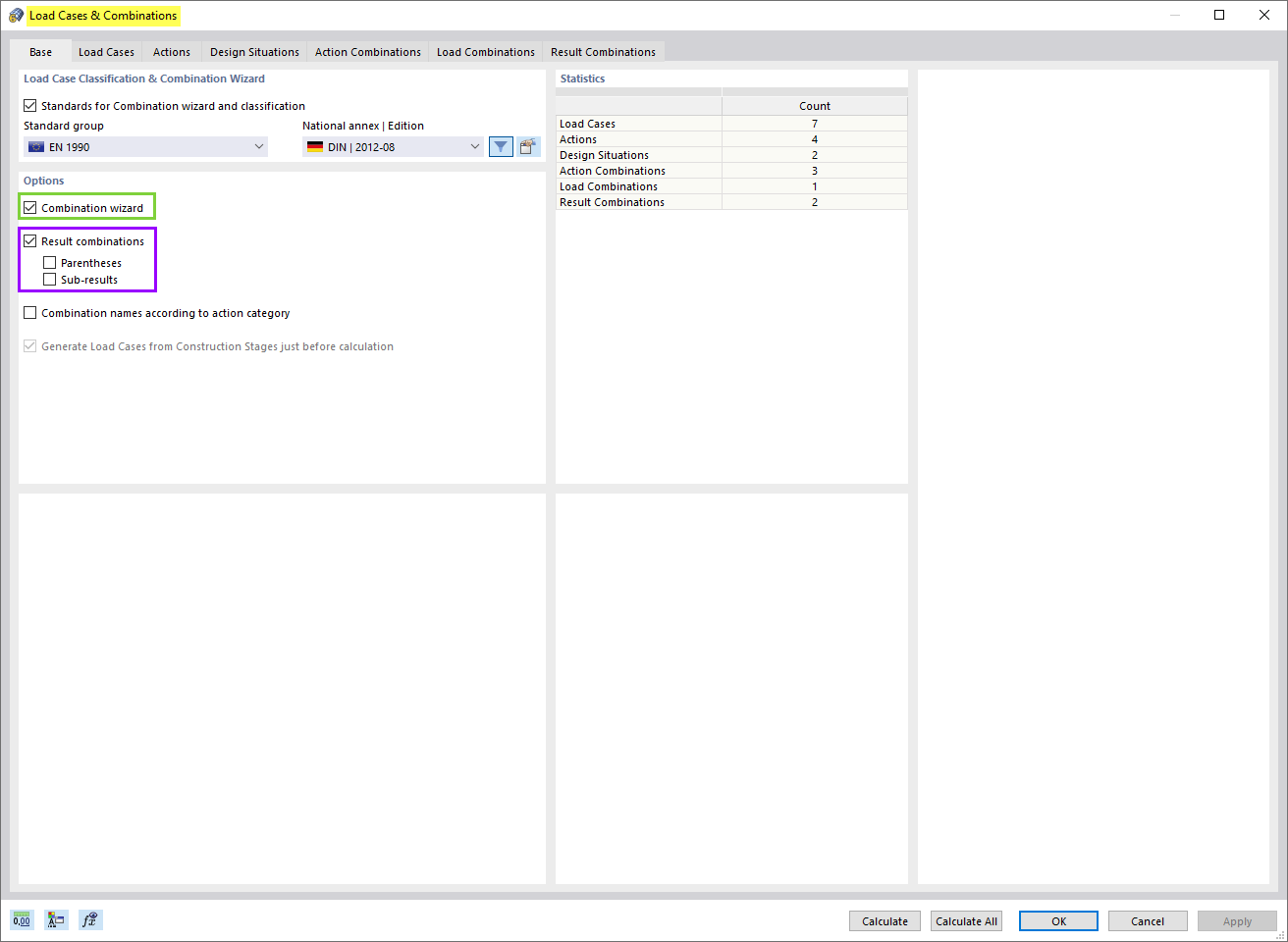Cancel the Load Cases & Combinations dialog
The image size is (1288, 942).
pos(1148,920)
